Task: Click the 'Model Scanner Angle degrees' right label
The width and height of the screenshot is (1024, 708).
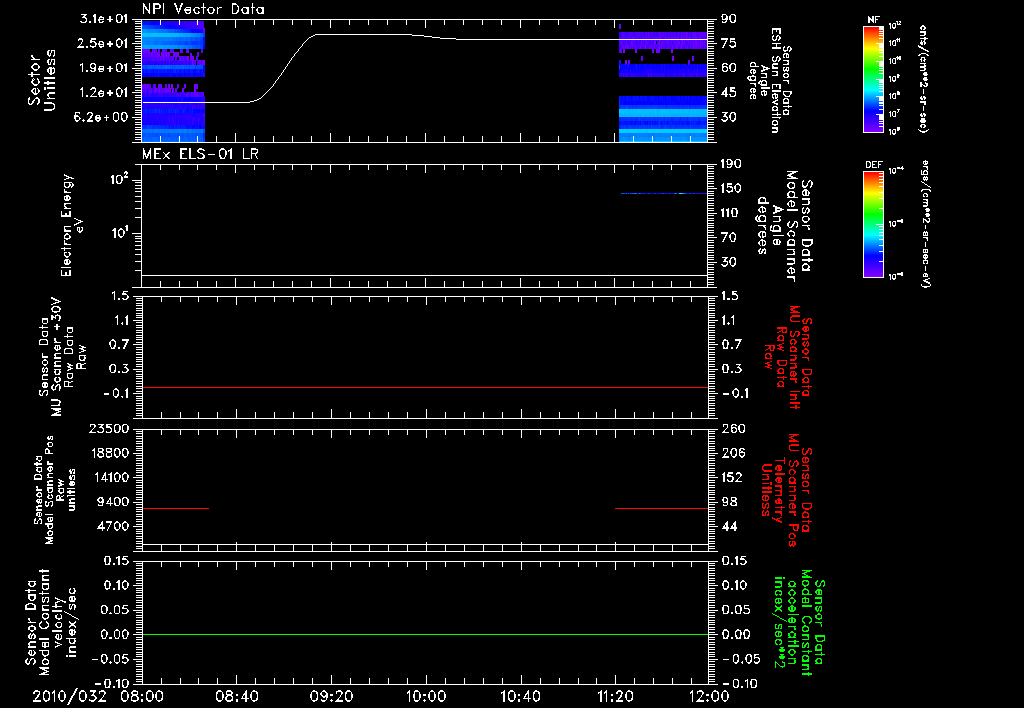Action: pos(784,226)
